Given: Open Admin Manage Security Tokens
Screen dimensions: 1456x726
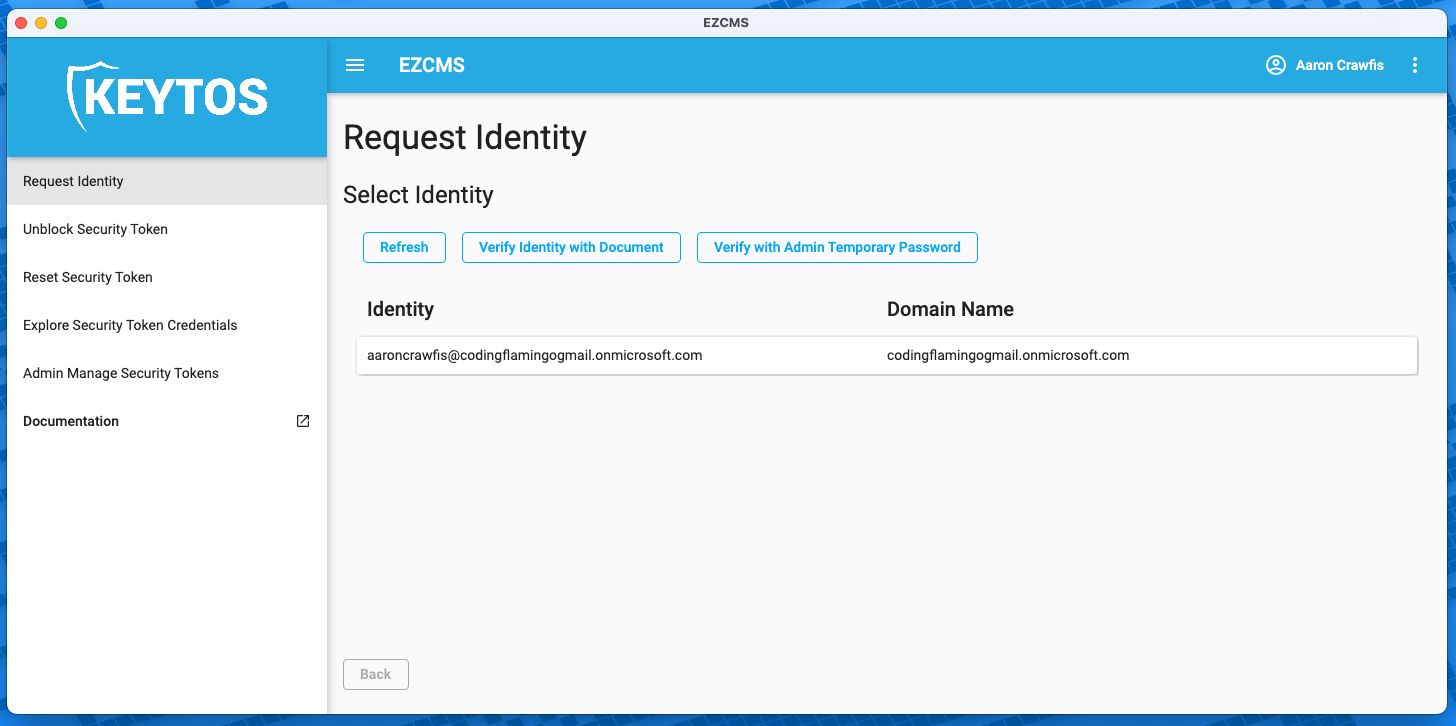Looking at the screenshot, I should 120,373.
